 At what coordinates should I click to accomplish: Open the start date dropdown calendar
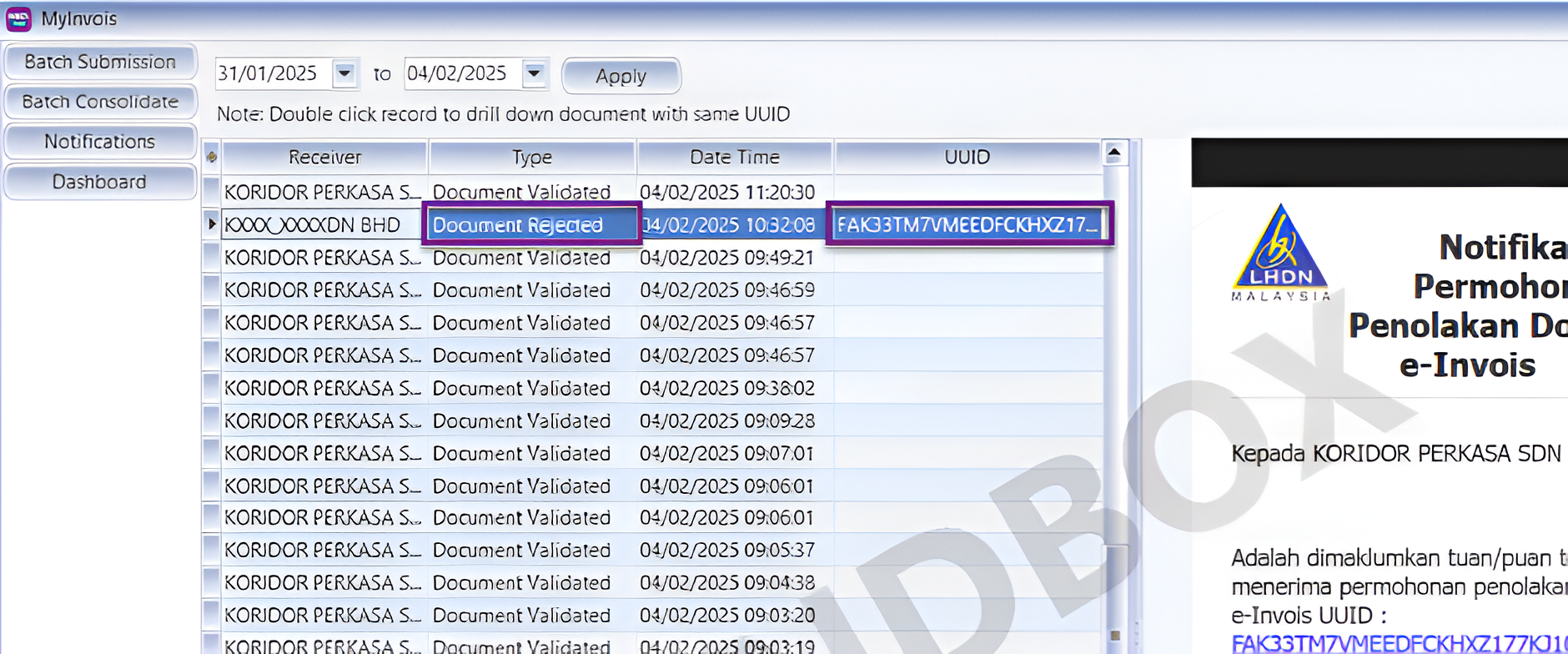[344, 73]
